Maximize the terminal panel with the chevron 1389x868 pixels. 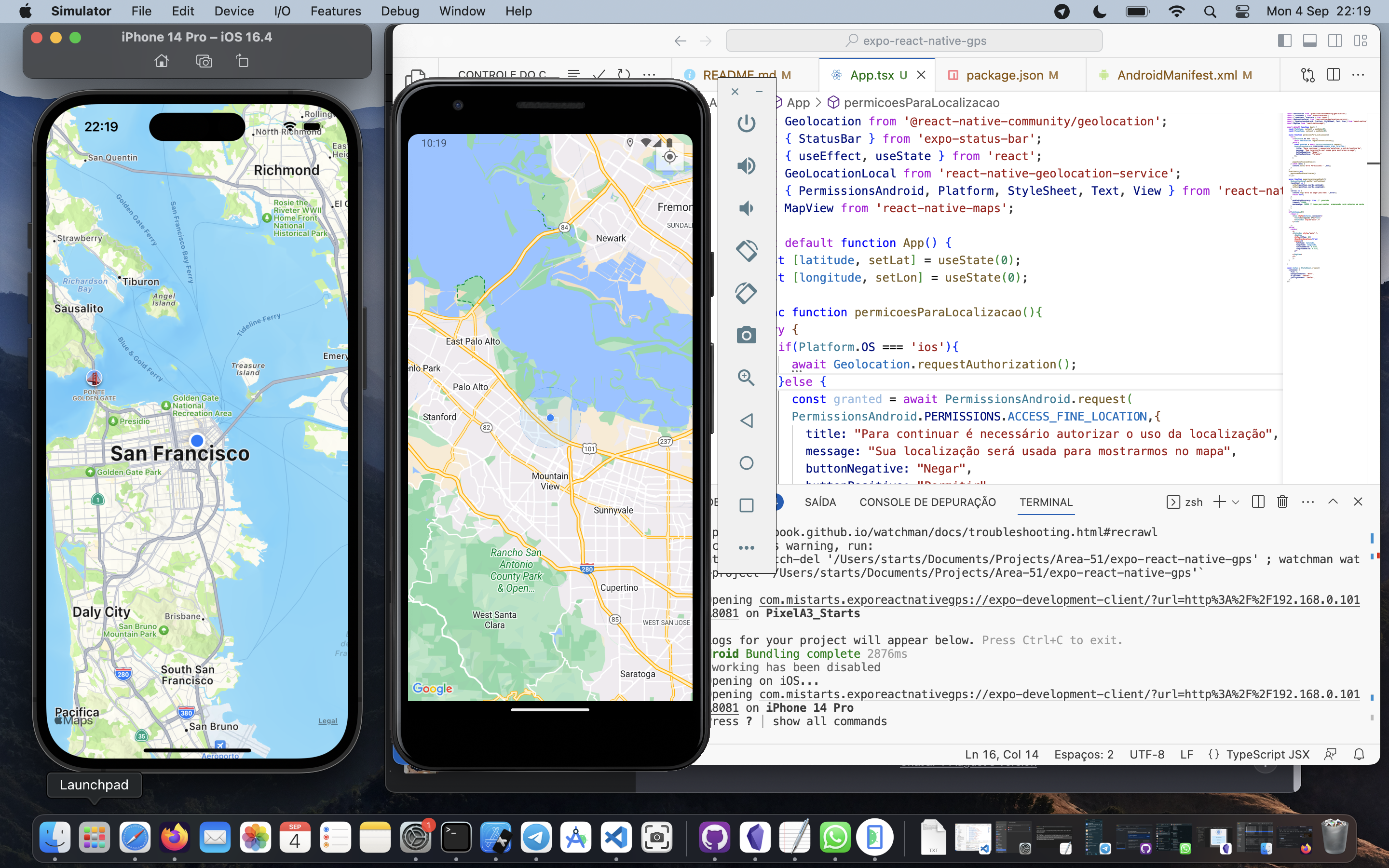click(1333, 502)
